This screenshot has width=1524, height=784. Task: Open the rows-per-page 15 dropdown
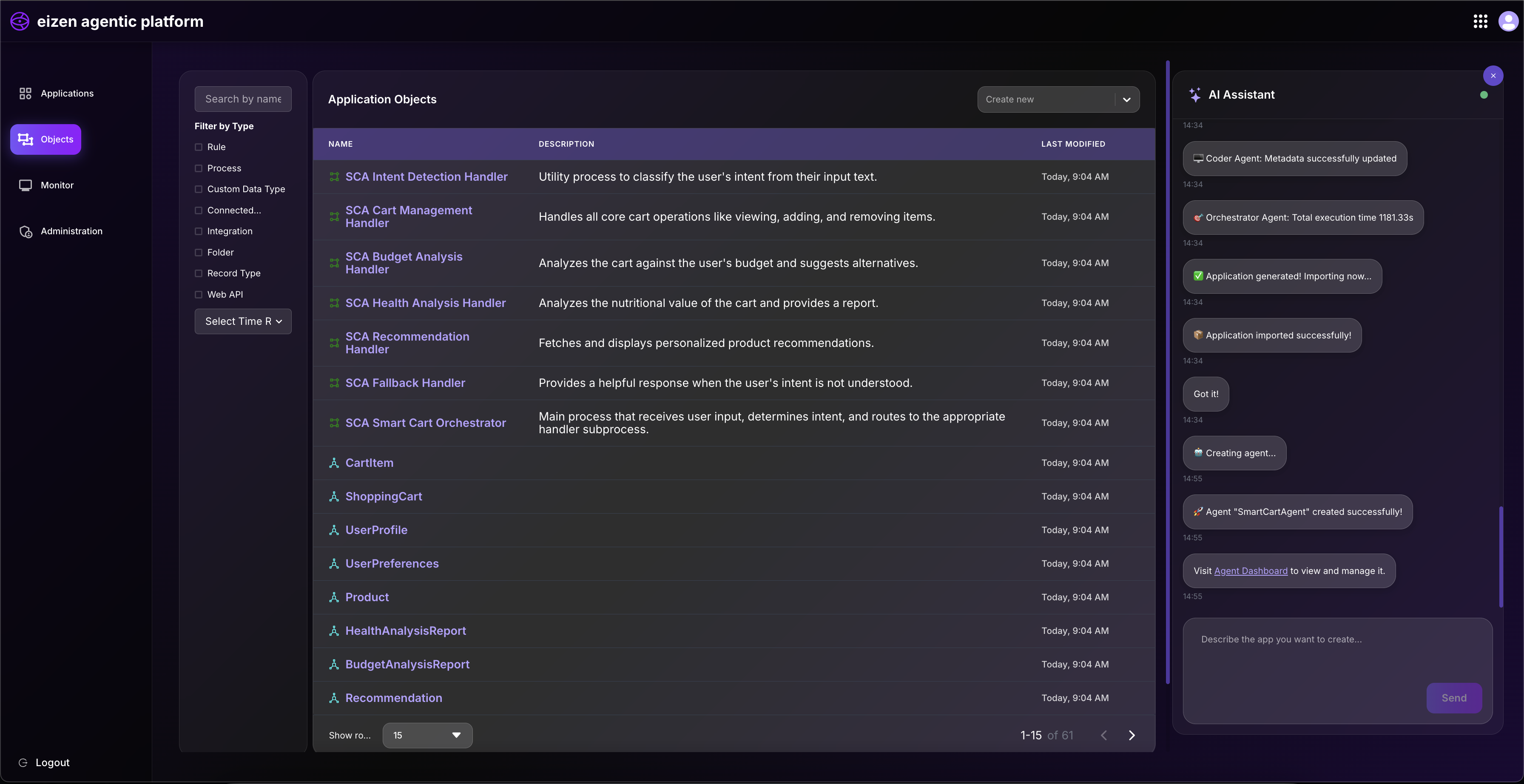click(426, 736)
